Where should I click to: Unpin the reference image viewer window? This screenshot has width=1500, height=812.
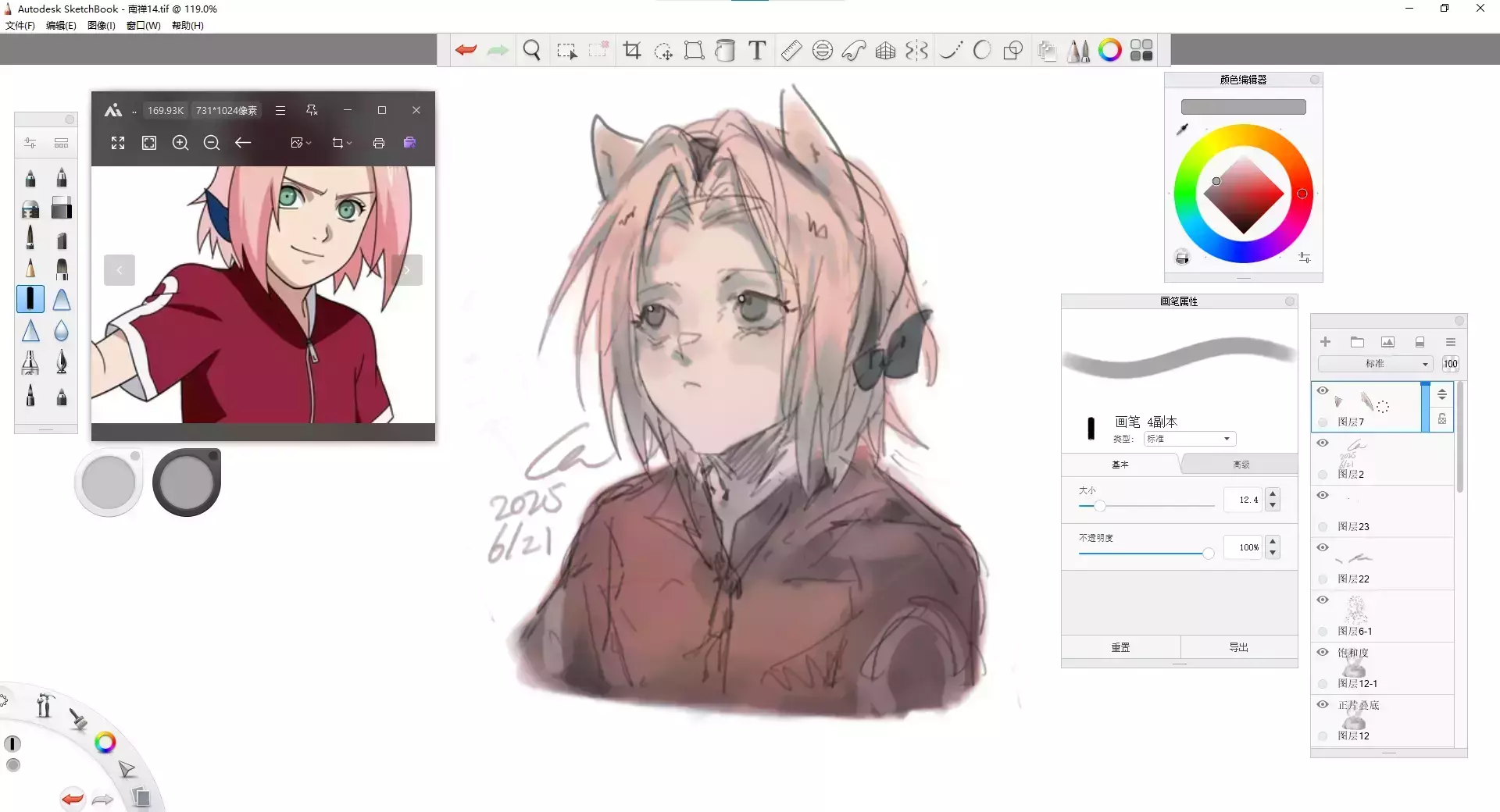click(312, 110)
